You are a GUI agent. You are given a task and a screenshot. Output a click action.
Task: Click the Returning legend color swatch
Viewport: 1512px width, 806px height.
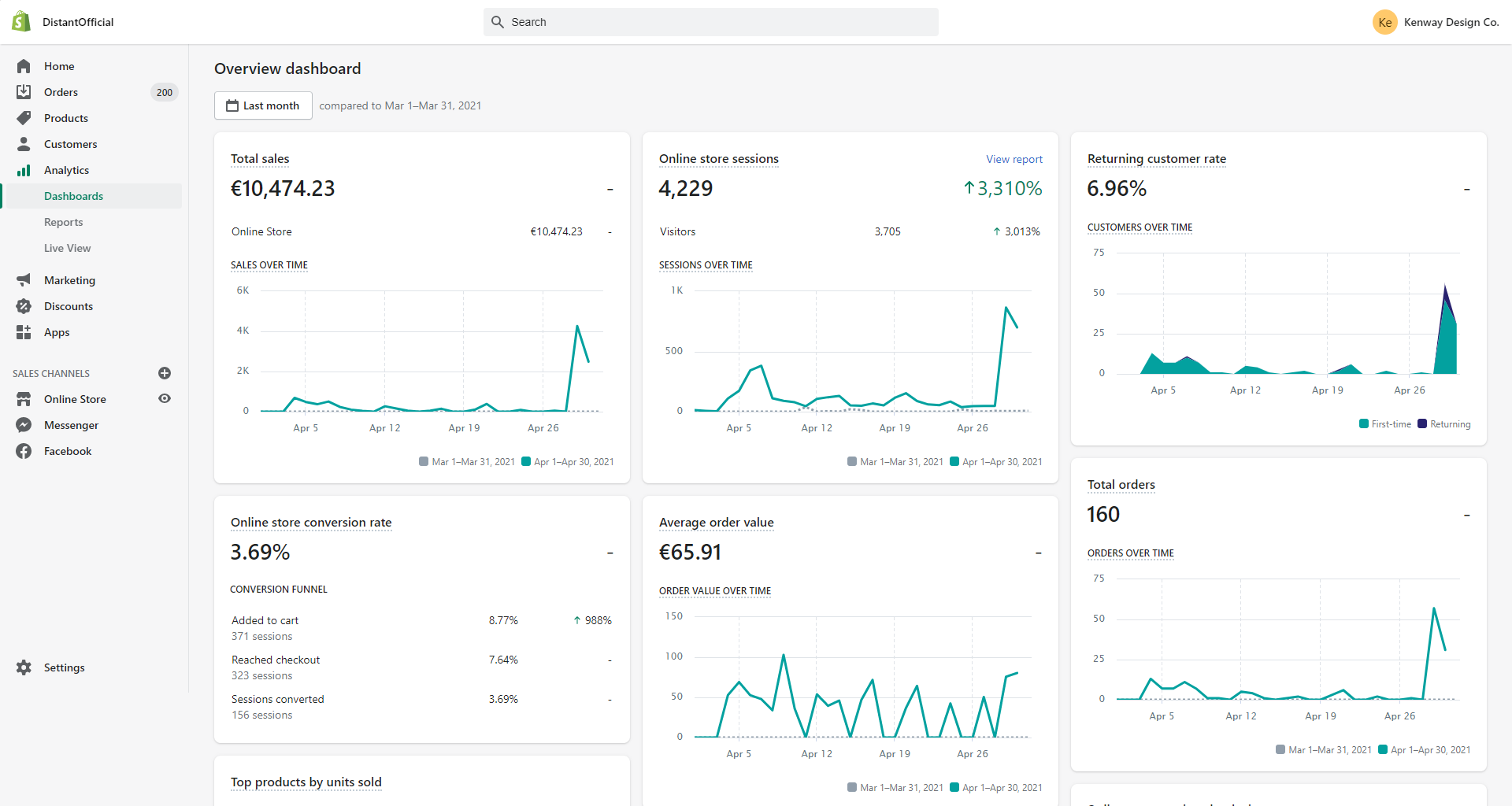coord(1422,424)
